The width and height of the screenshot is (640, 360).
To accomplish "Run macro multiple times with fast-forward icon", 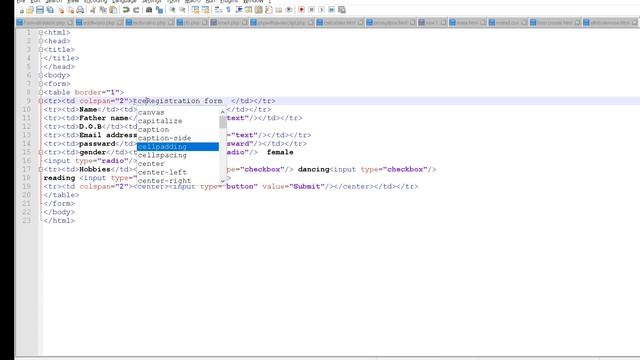I will pos(332,10).
